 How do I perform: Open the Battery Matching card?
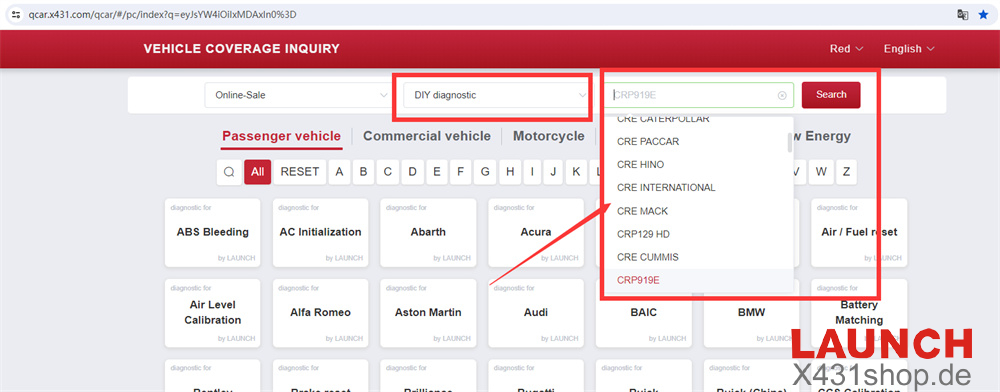(859, 312)
